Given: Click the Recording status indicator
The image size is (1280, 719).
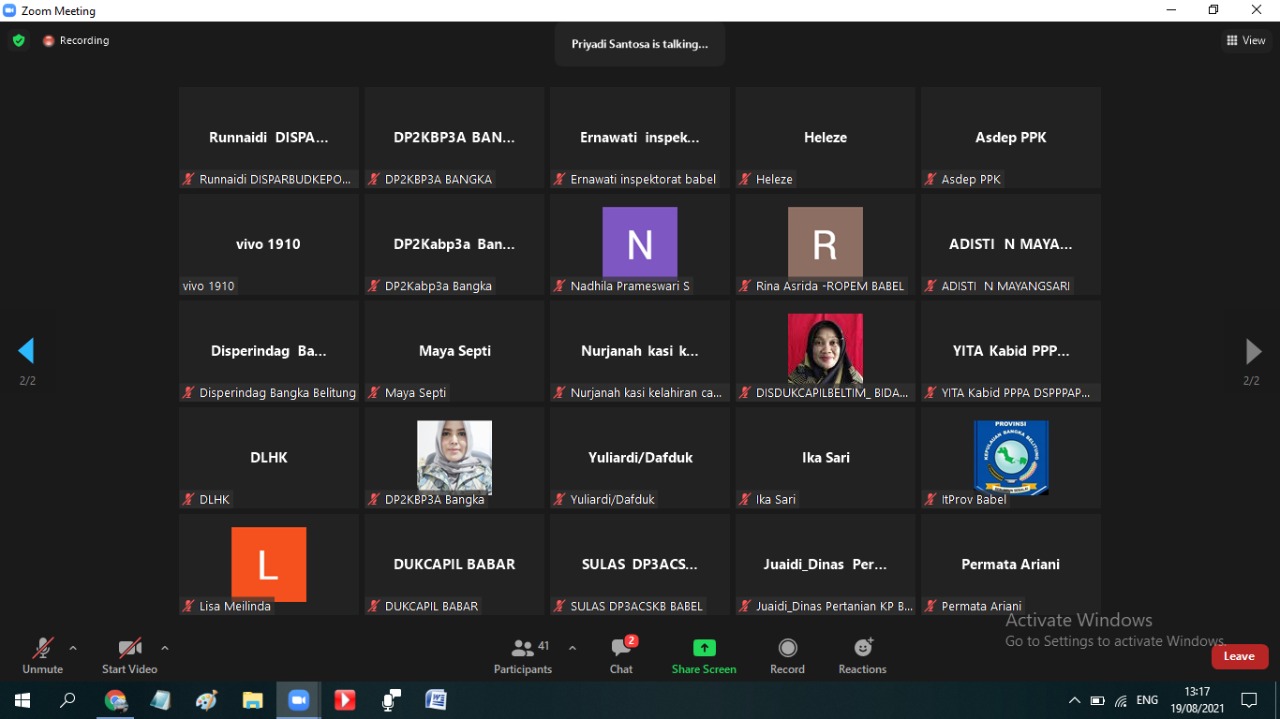Looking at the screenshot, I should click(76, 41).
